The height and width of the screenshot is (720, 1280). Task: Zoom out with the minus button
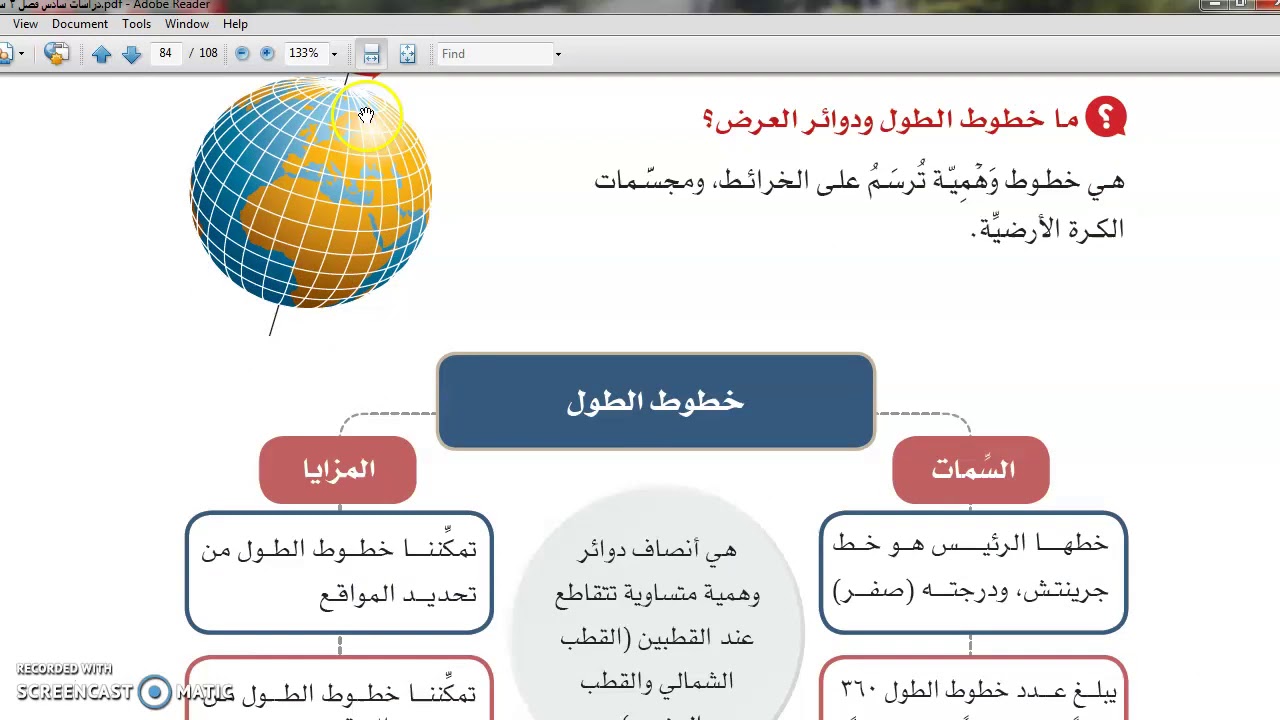tap(242, 54)
